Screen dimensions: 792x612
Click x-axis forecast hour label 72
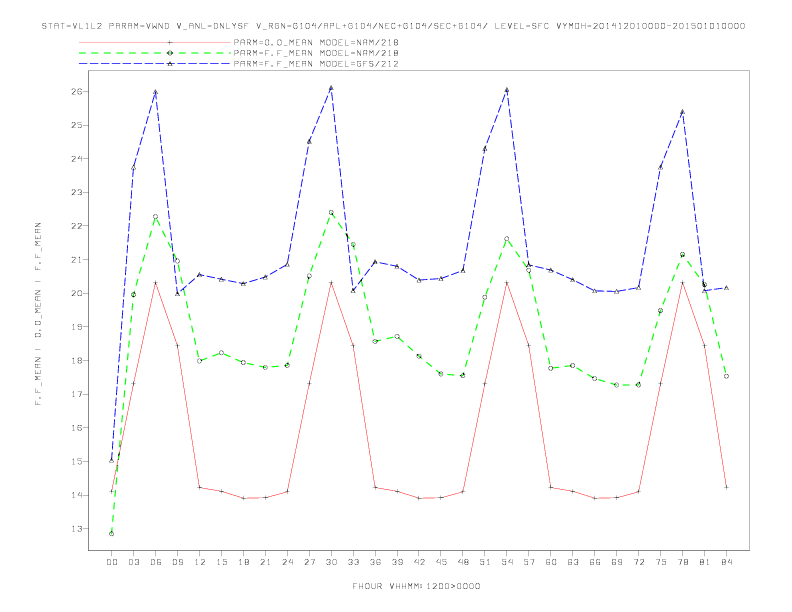(638, 562)
